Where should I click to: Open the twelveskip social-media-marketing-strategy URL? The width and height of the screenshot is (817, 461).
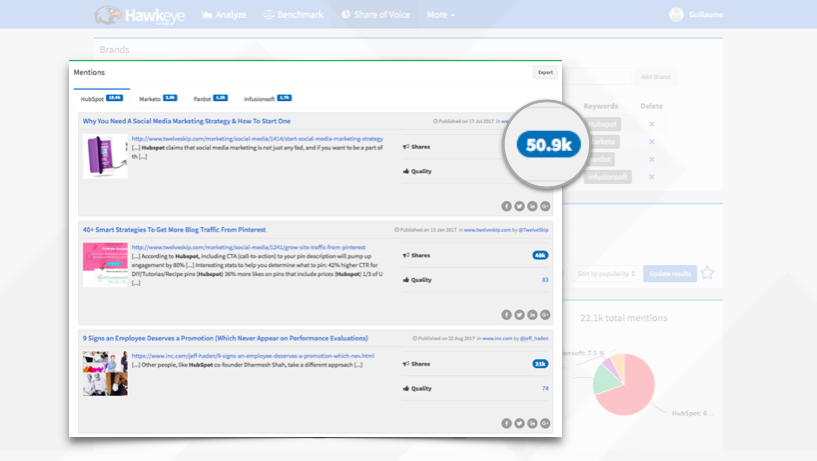[x=257, y=139]
